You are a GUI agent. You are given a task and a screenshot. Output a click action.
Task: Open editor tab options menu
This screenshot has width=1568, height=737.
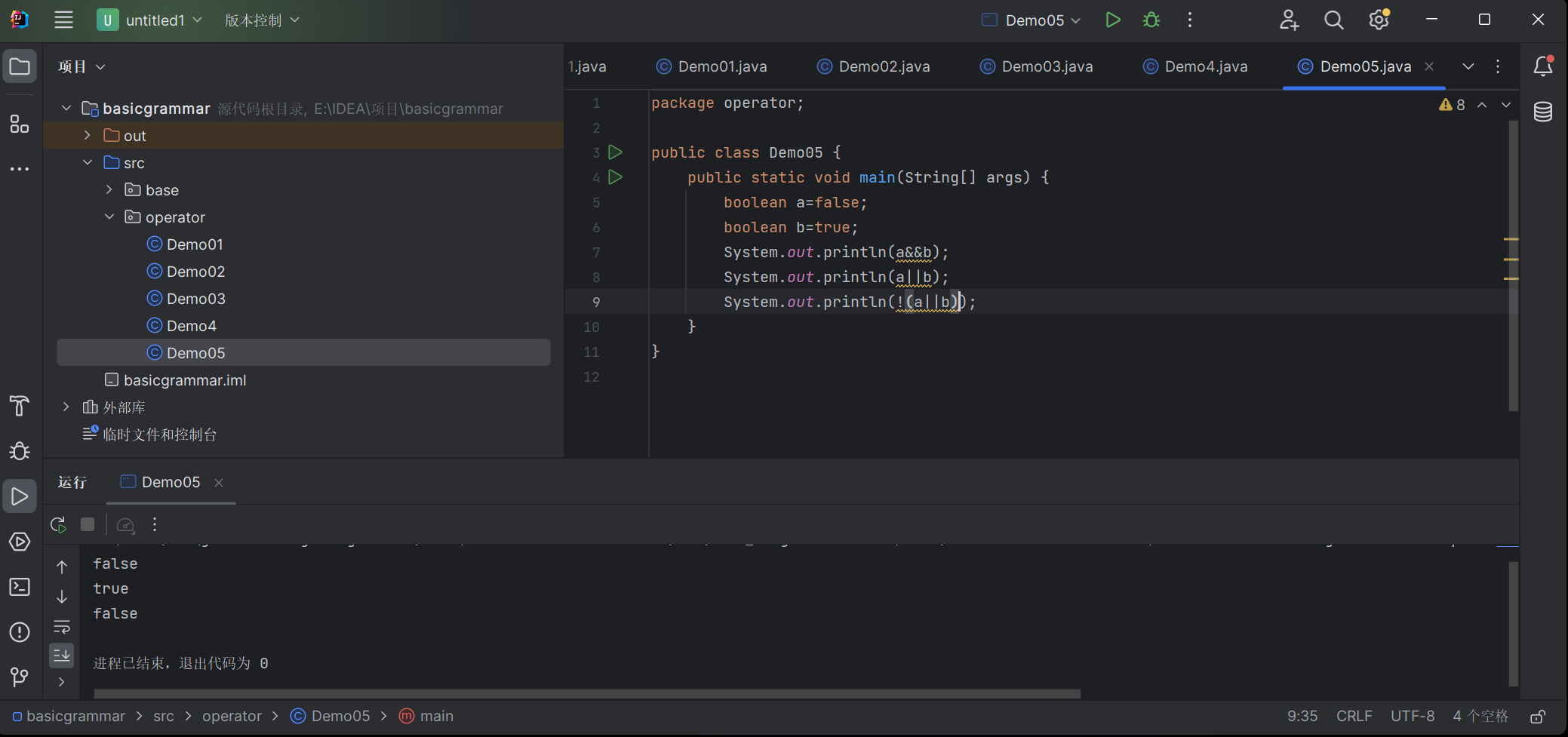point(1498,66)
